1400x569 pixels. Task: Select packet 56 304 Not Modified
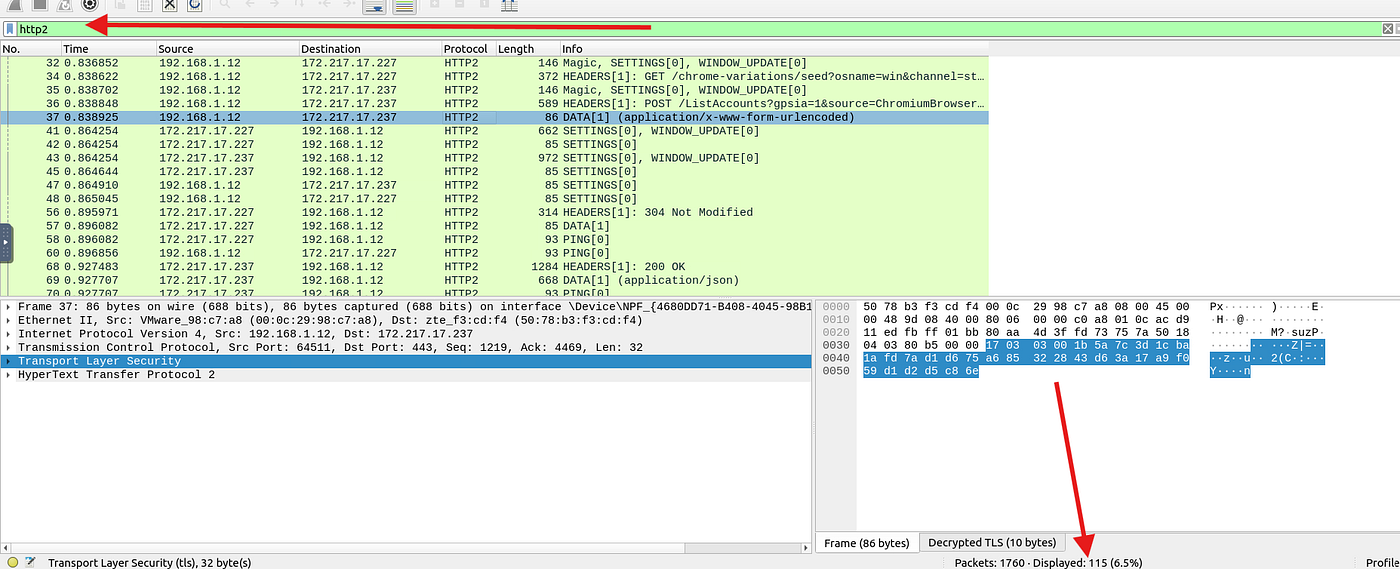tap(494, 212)
